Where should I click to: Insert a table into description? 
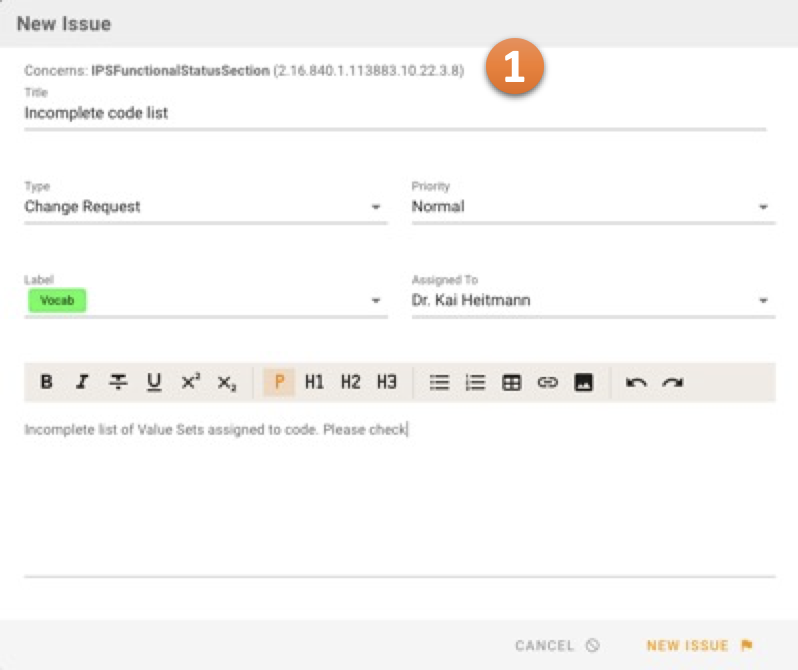coord(511,382)
